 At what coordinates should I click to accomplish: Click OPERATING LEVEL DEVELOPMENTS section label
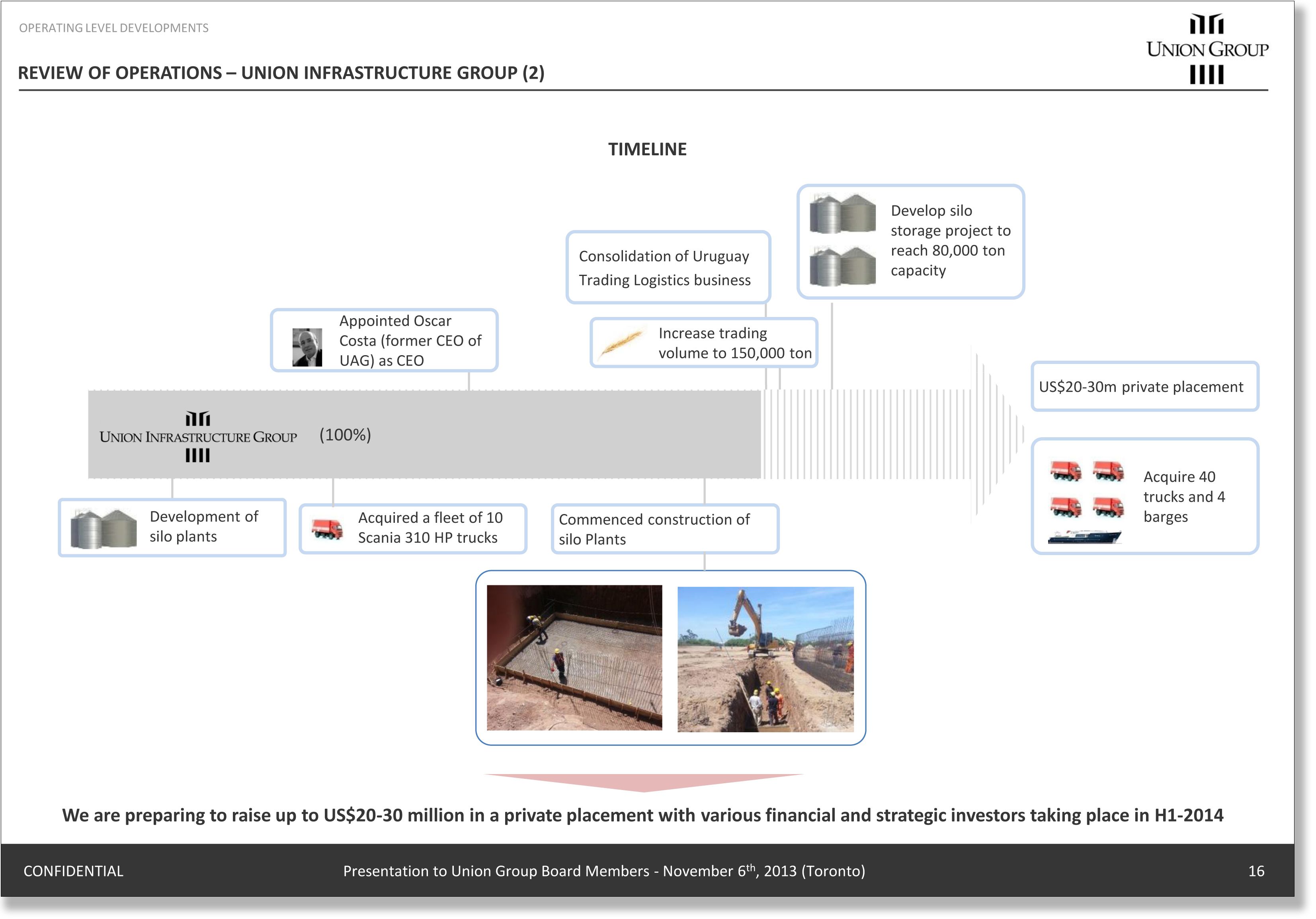(x=113, y=27)
